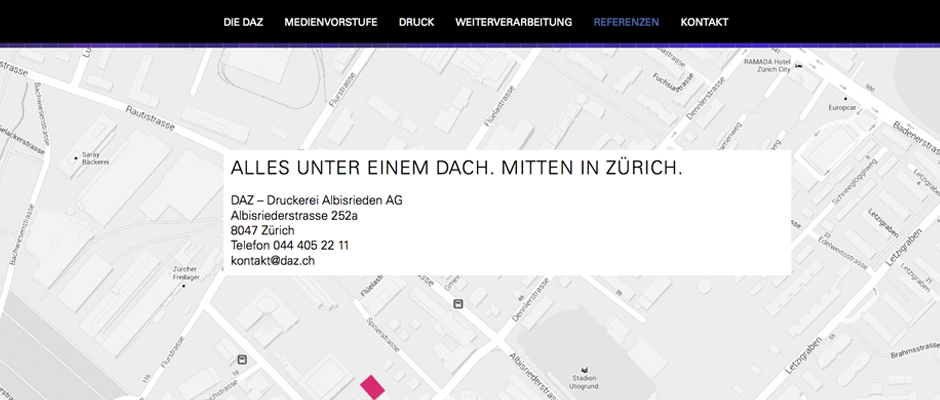
Task: Open the DIE DAZ menu item
Action: click(243, 22)
